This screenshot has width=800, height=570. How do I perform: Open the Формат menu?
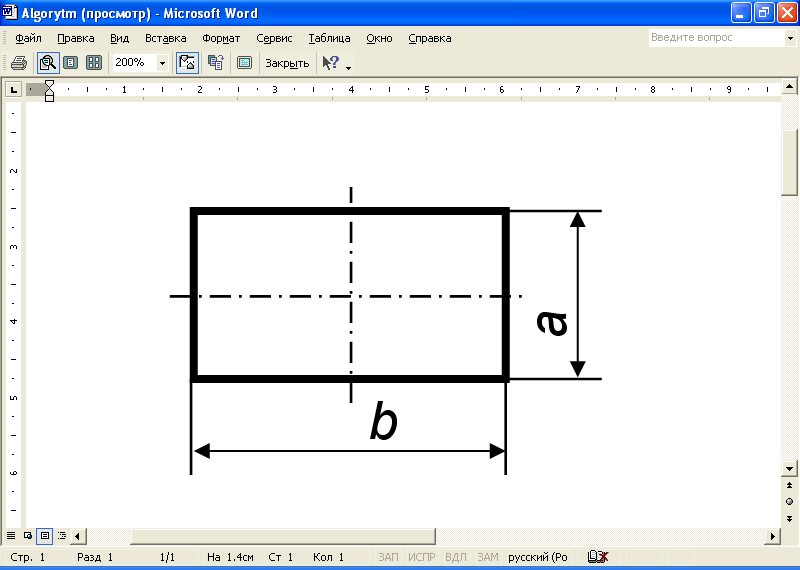[221, 38]
